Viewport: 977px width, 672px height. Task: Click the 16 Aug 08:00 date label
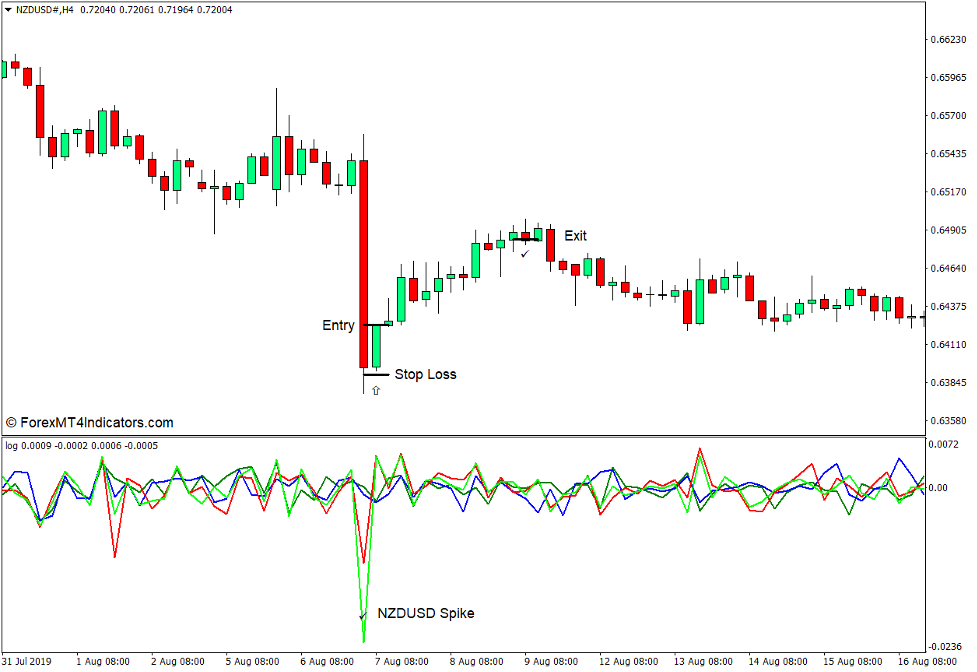[936, 661]
